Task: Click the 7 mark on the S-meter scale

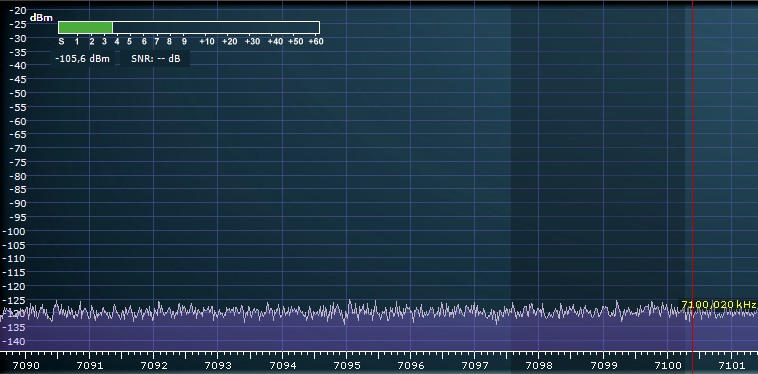Action: coord(157,42)
